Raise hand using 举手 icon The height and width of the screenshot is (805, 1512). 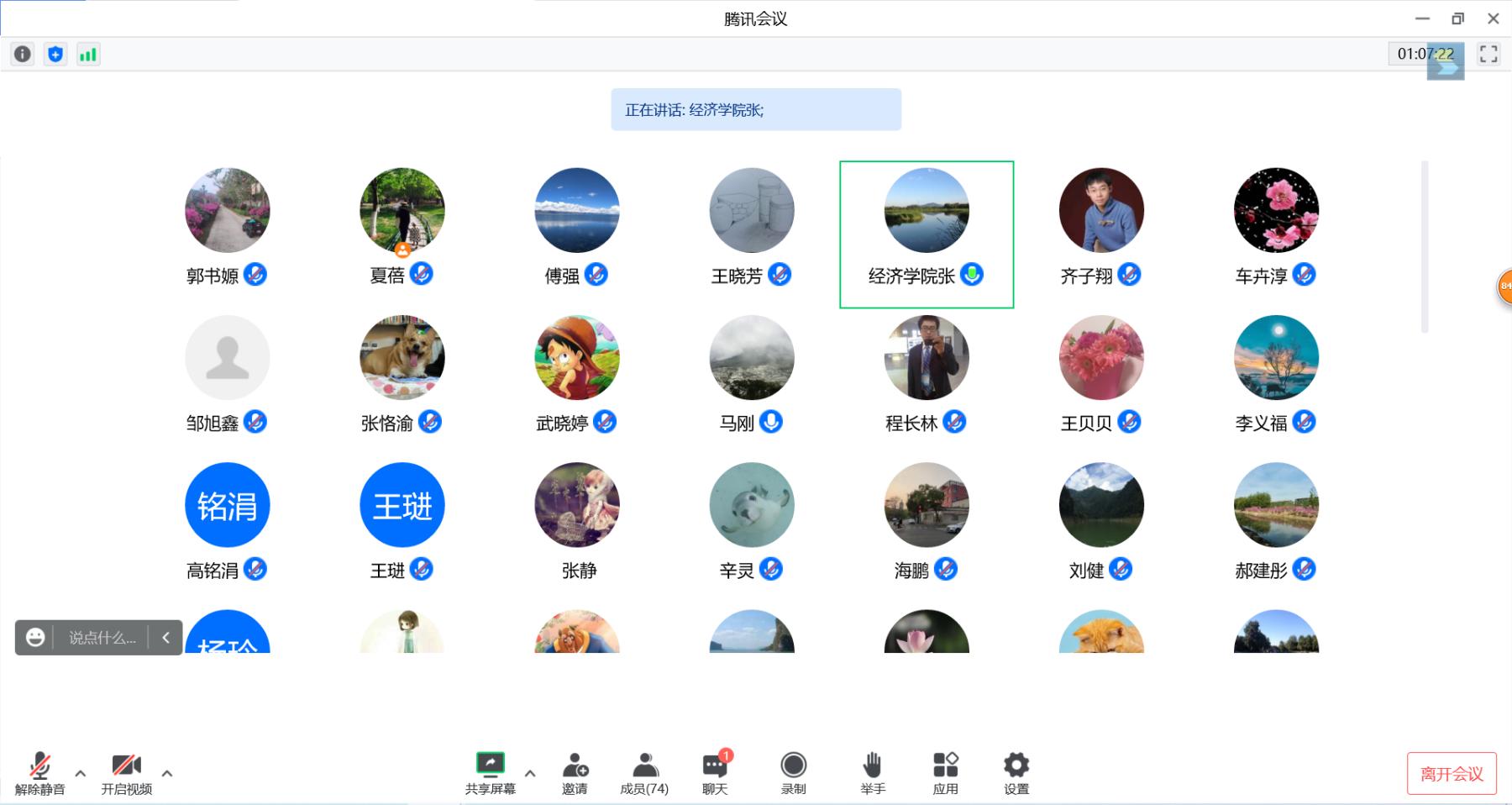[x=873, y=773]
